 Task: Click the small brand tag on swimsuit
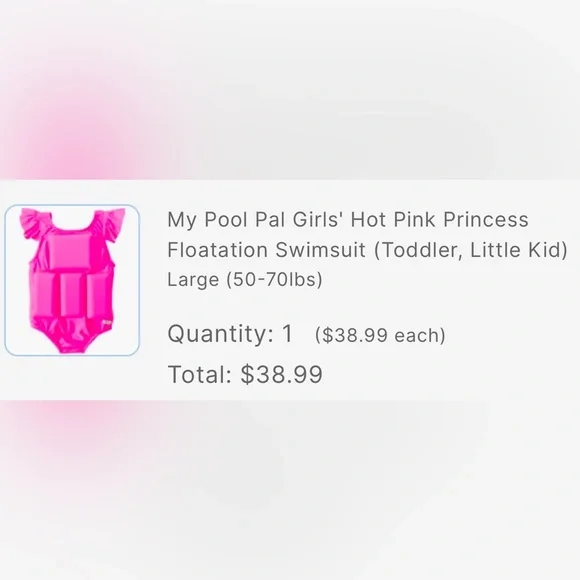tap(108, 322)
